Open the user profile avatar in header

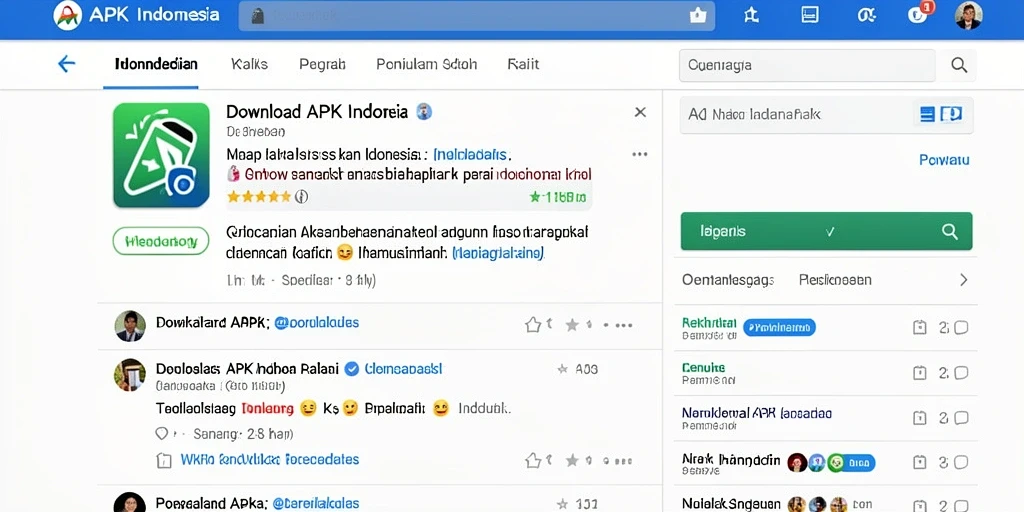pyautogui.click(x=968, y=15)
